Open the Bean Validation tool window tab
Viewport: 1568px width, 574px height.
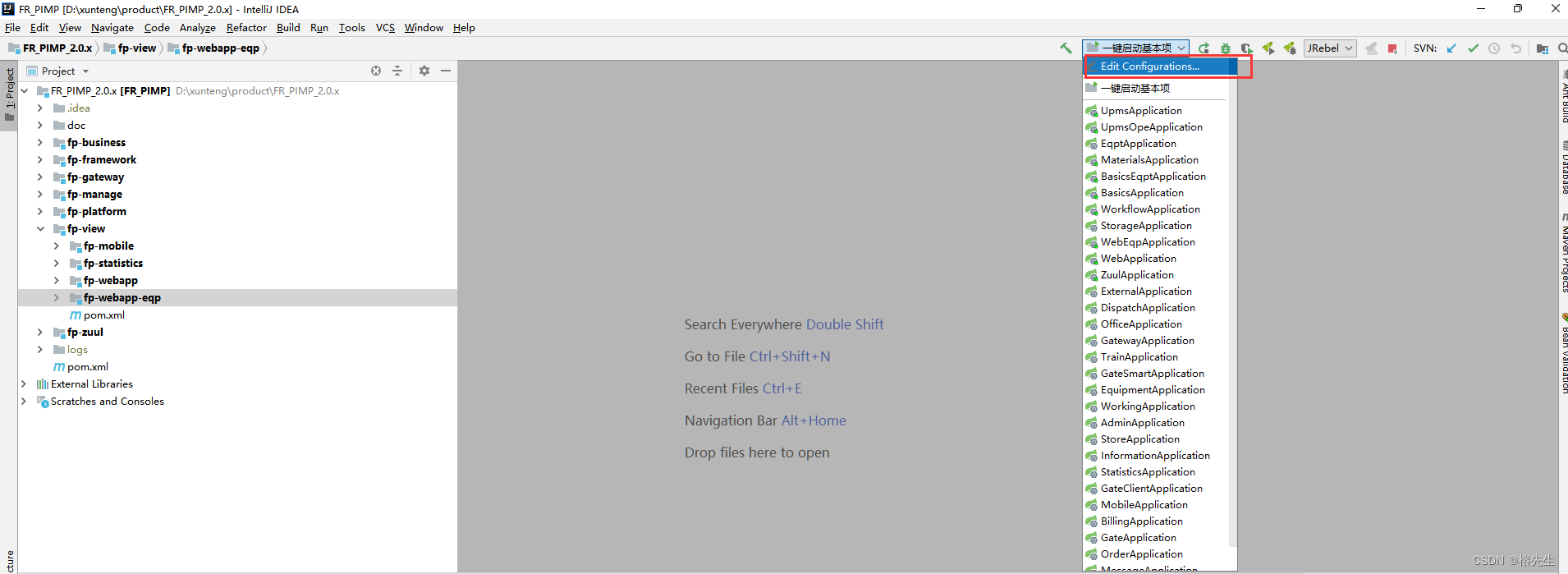tap(1564, 353)
